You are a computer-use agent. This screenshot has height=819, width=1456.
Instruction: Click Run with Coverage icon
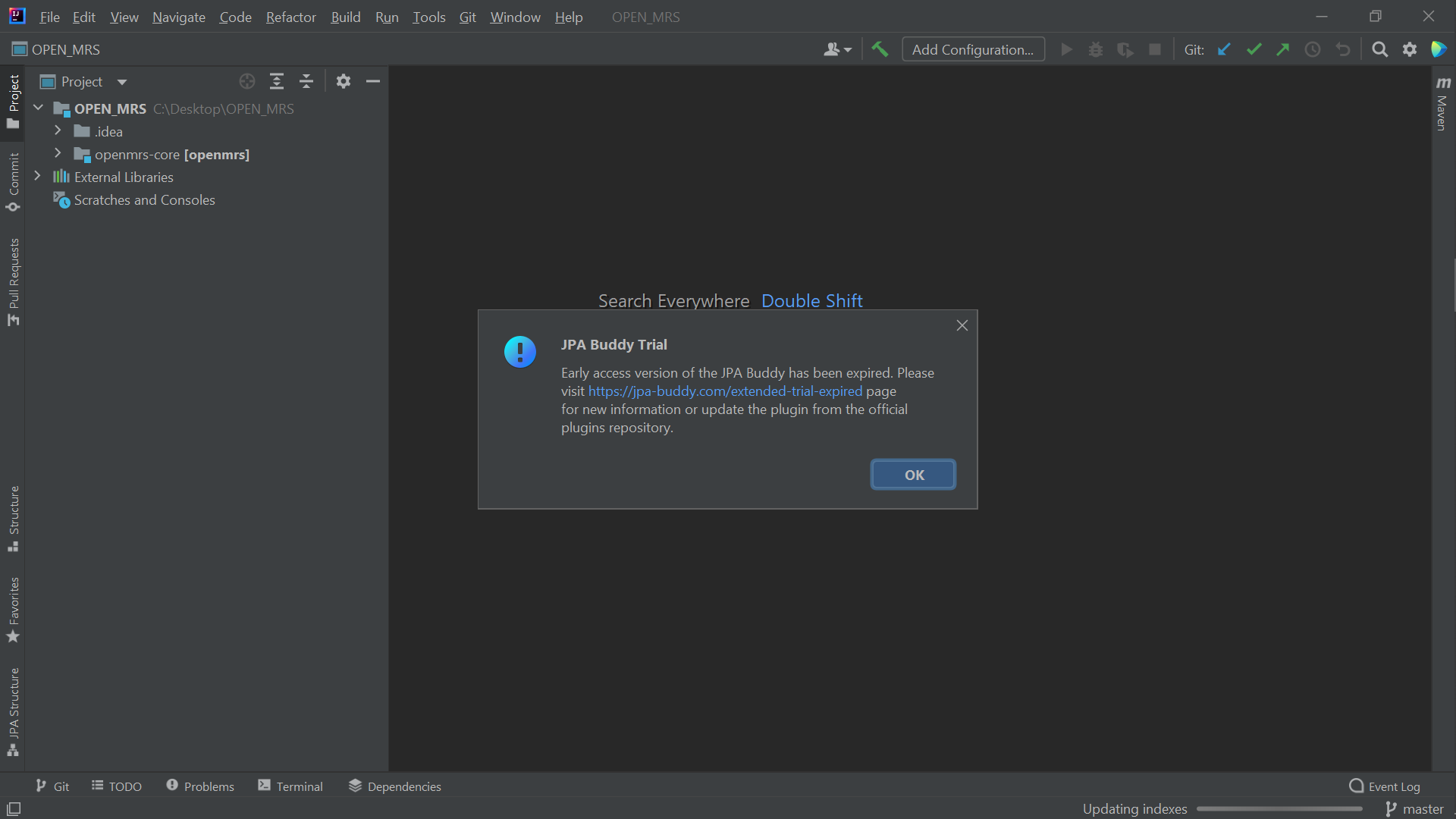[x=1125, y=49]
